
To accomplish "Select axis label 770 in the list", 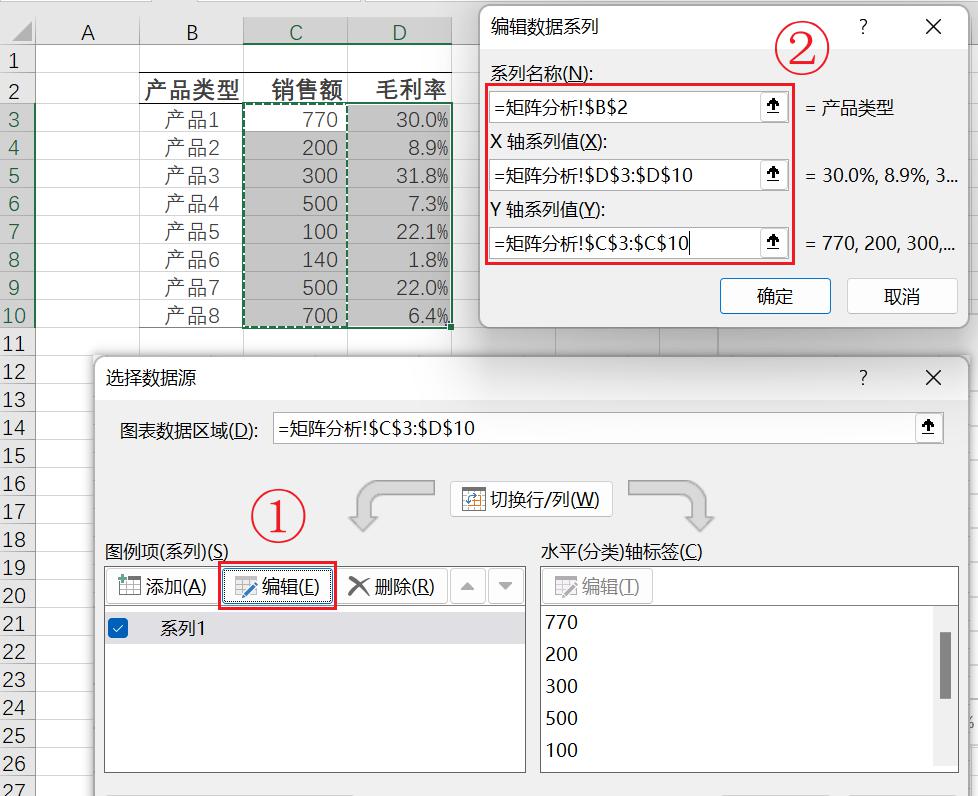I will pyautogui.click(x=561, y=622).
